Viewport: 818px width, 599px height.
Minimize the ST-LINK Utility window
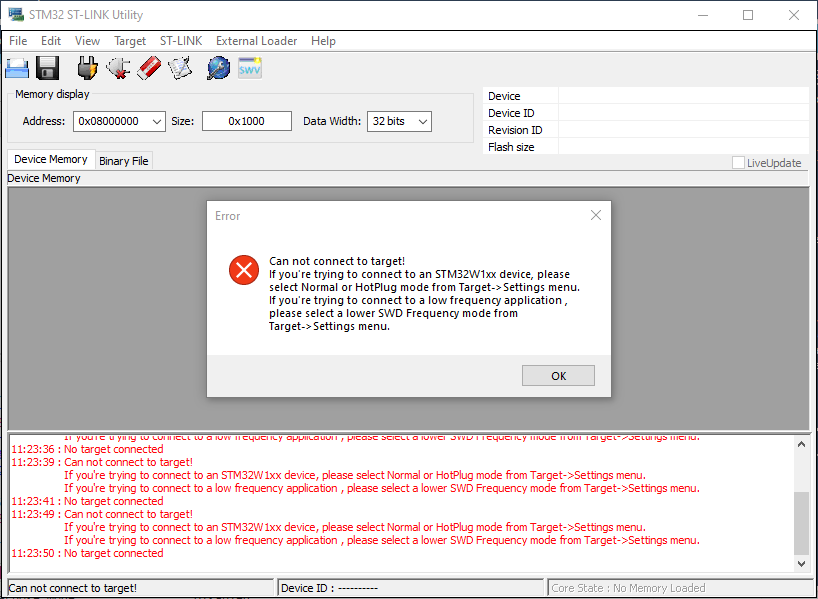703,15
